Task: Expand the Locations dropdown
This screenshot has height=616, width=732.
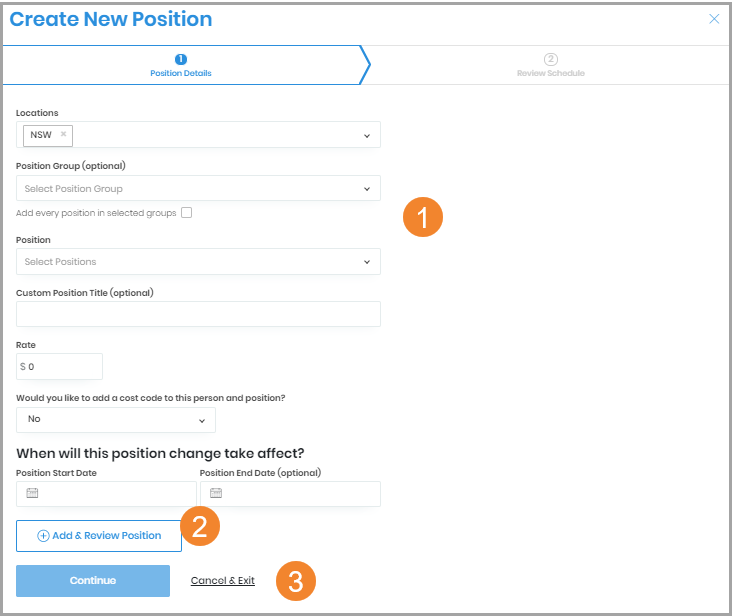Action: [366, 135]
